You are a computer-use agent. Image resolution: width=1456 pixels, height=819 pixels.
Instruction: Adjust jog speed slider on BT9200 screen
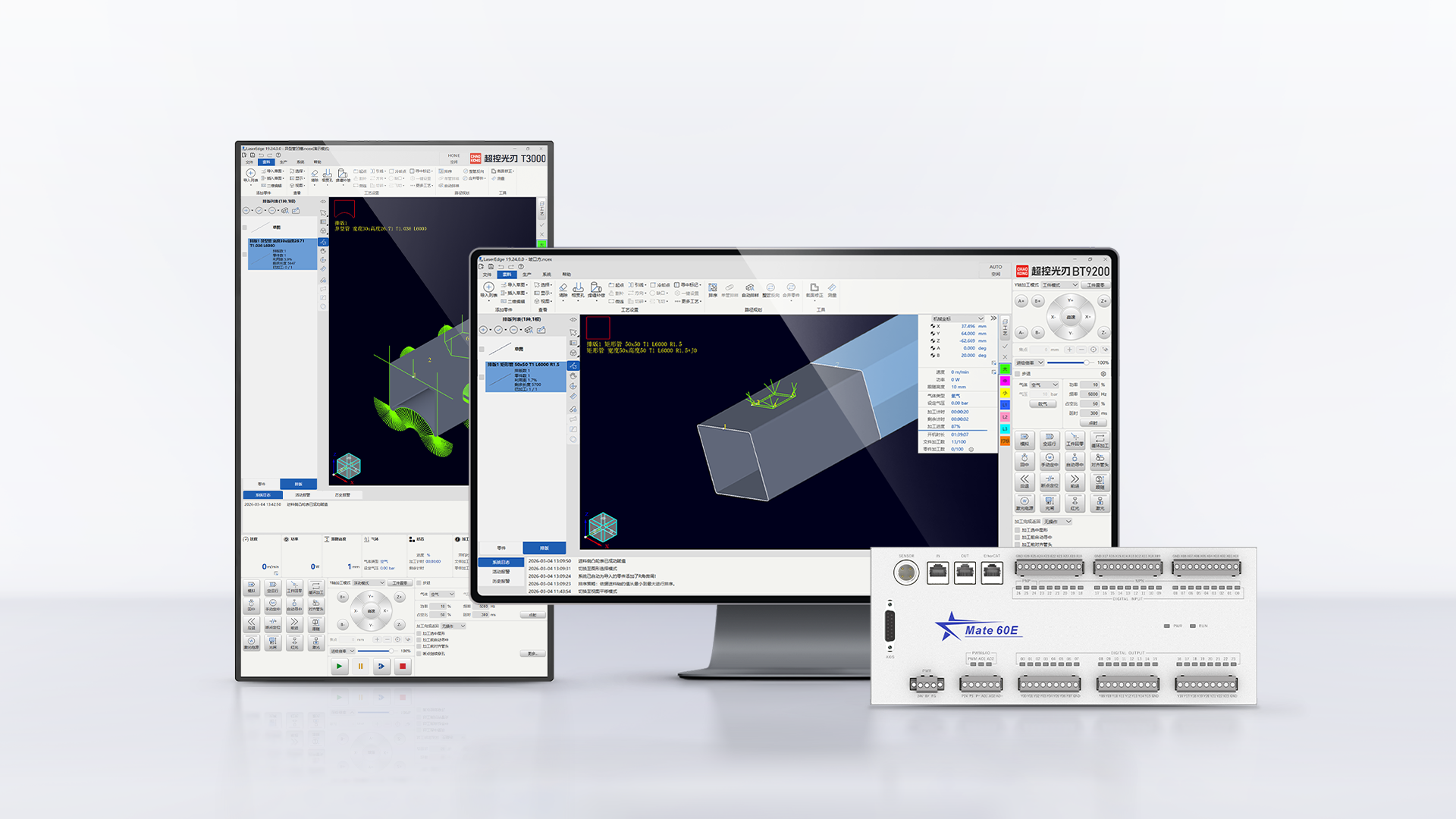pos(1071,362)
